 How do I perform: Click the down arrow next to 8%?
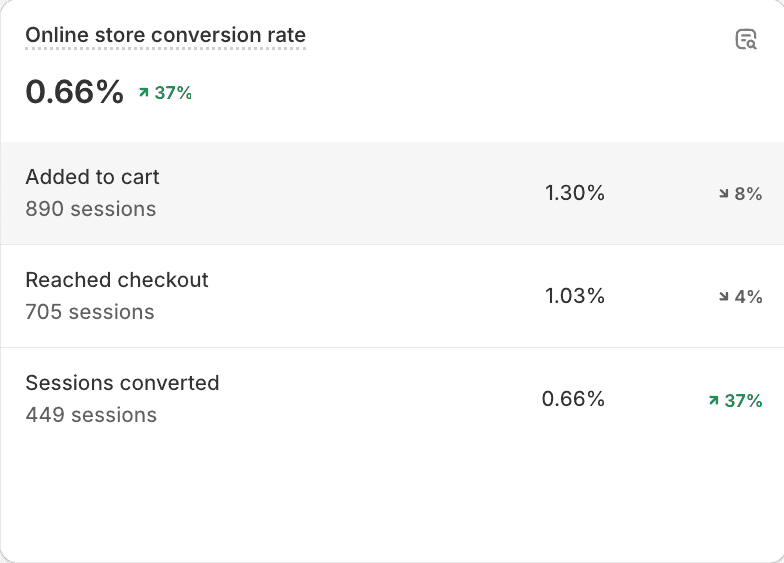click(724, 194)
